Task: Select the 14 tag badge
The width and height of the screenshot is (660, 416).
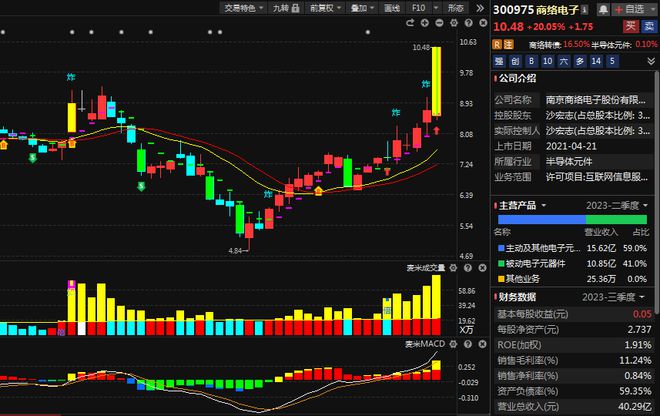Action: tap(596, 61)
